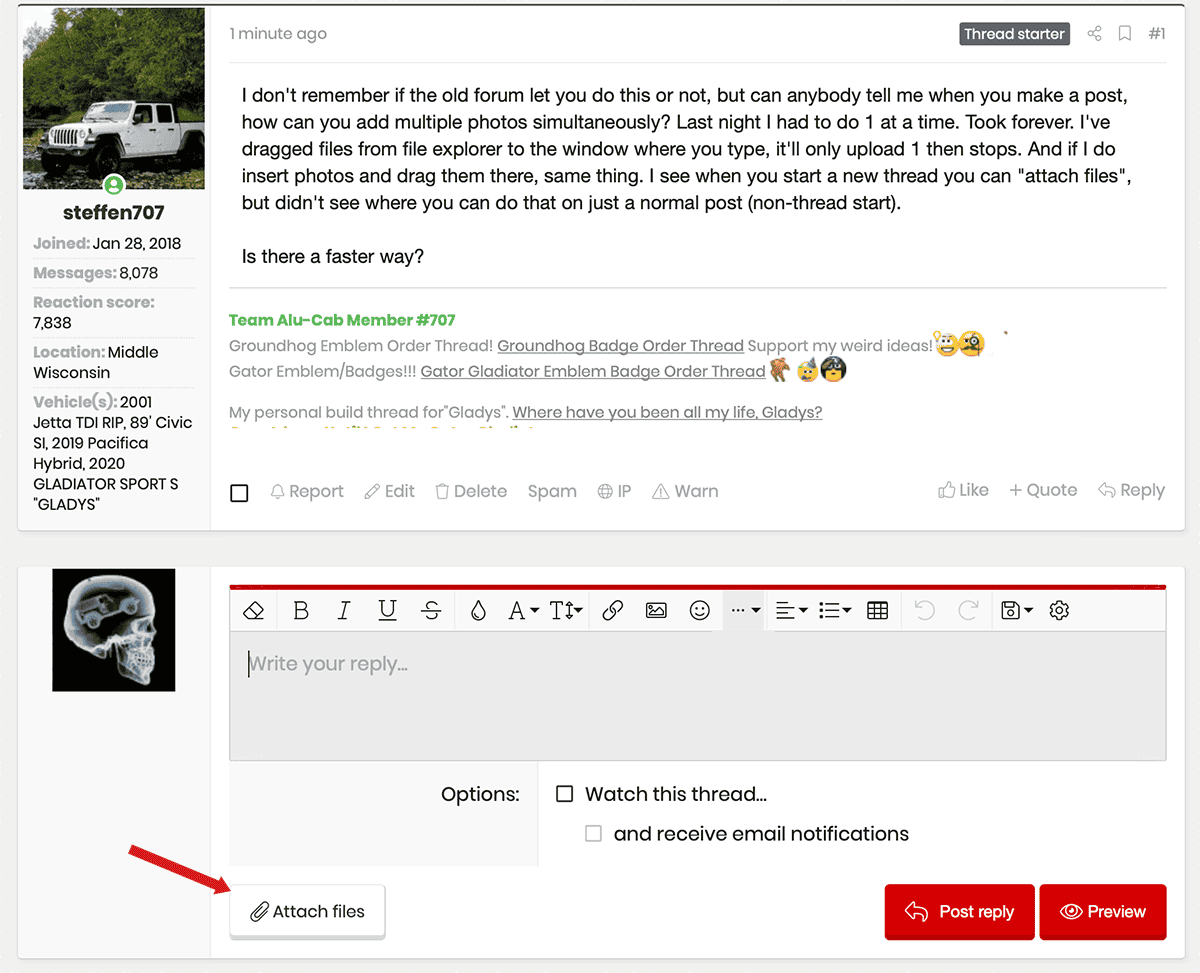1200x973 pixels.
Task: Reply to the post via Reply link
Action: [x=1131, y=490]
